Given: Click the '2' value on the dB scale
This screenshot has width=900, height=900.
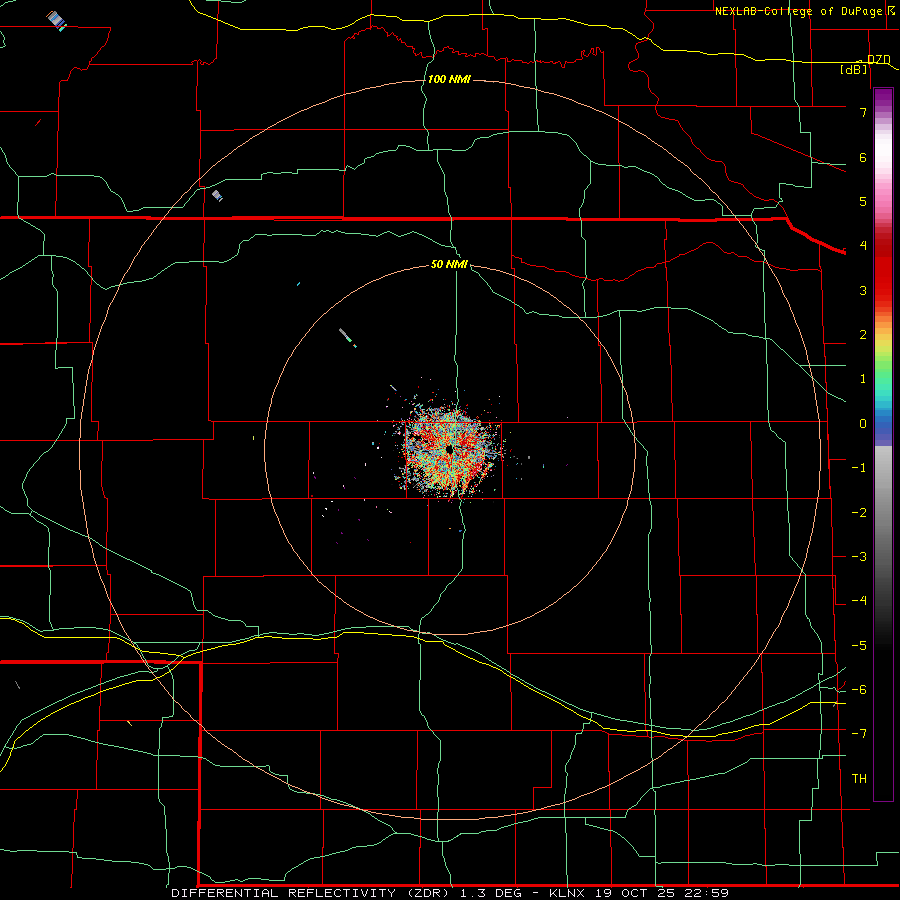Looking at the screenshot, I should point(863,335).
